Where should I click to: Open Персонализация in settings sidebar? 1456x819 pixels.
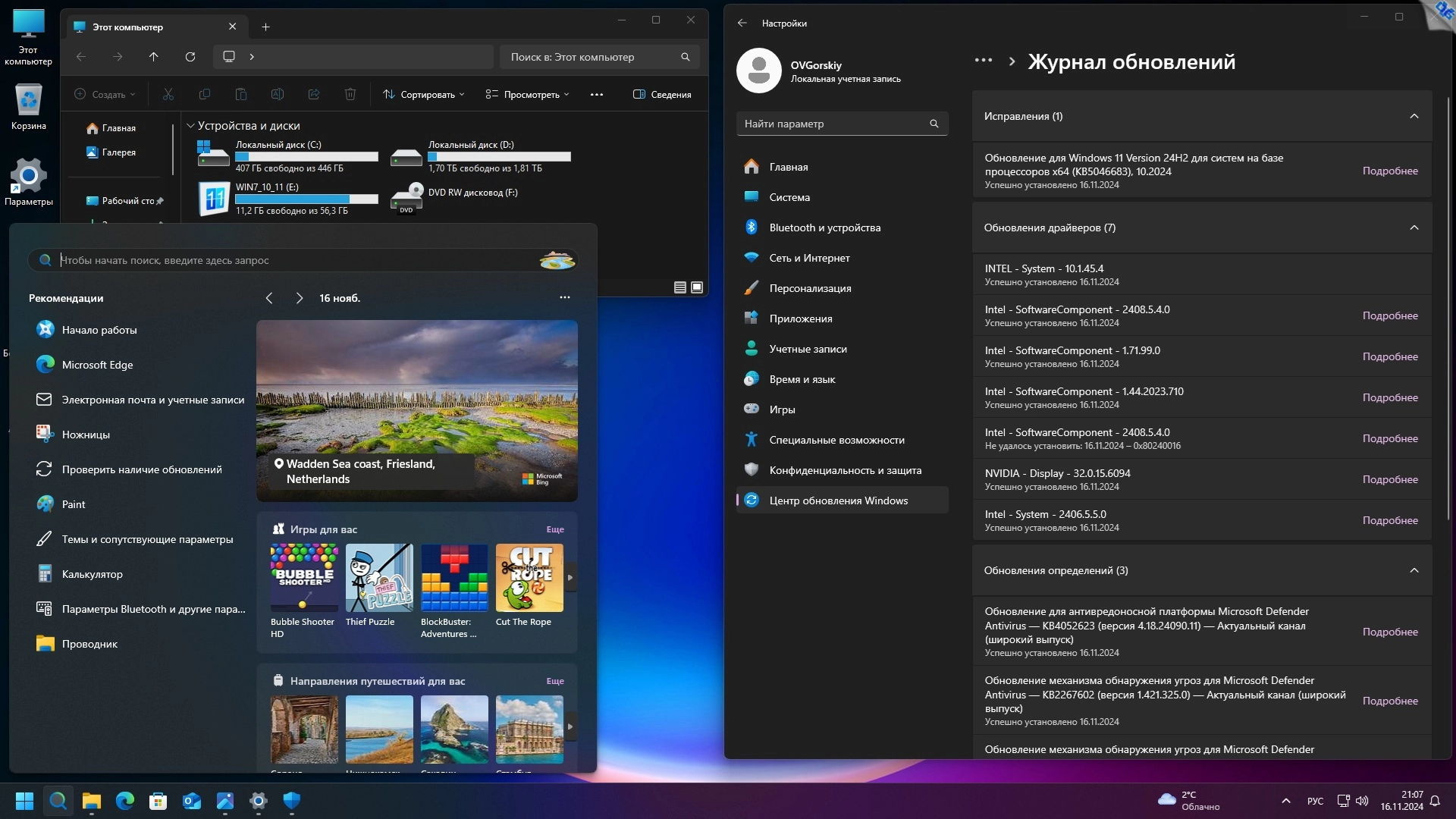810,288
